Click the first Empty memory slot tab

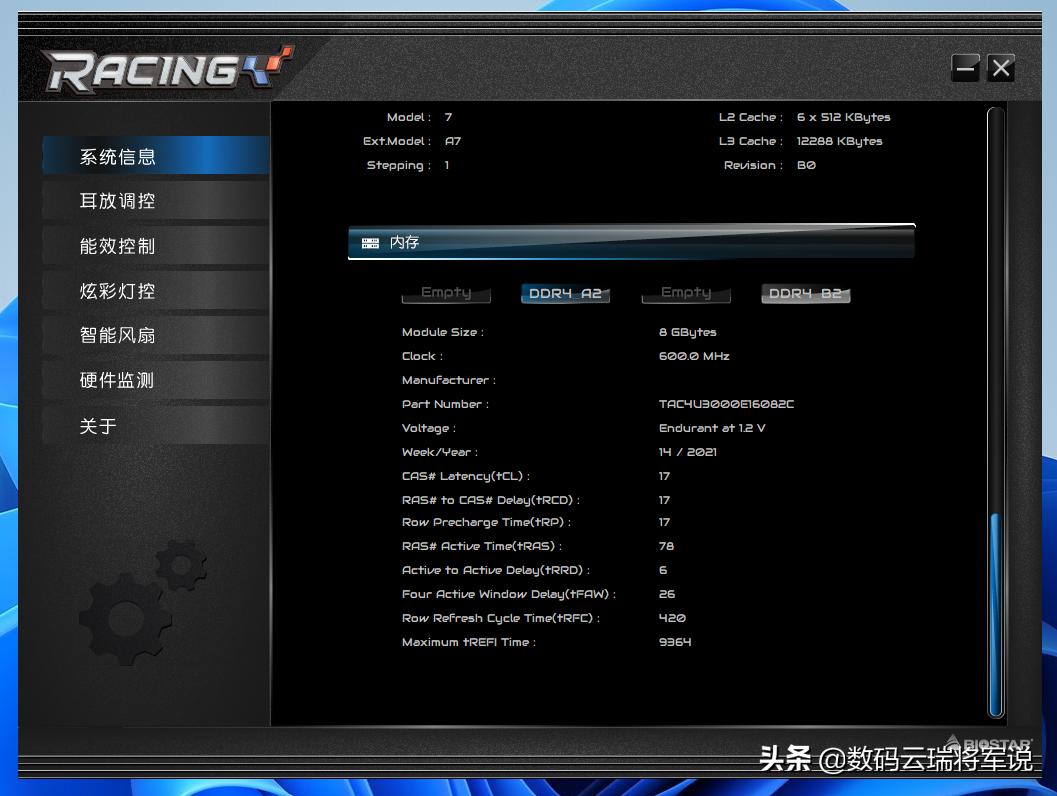446,293
